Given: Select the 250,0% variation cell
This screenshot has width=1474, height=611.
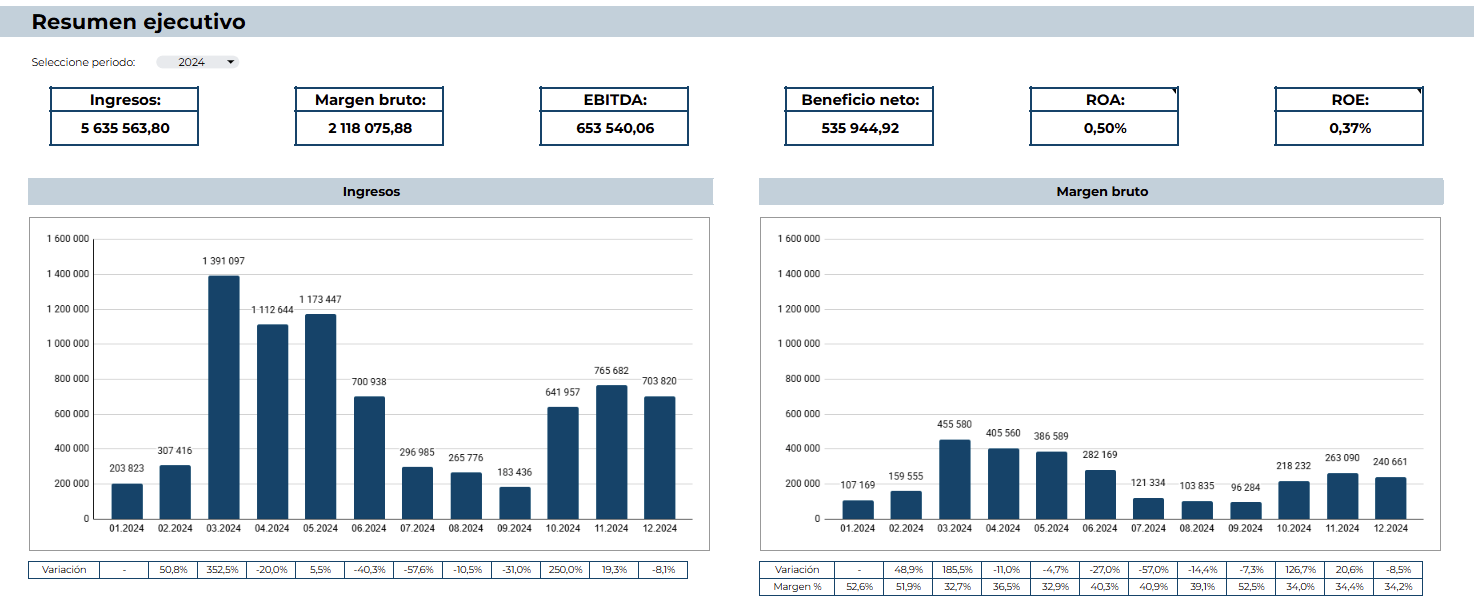Looking at the screenshot, I should [565, 570].
